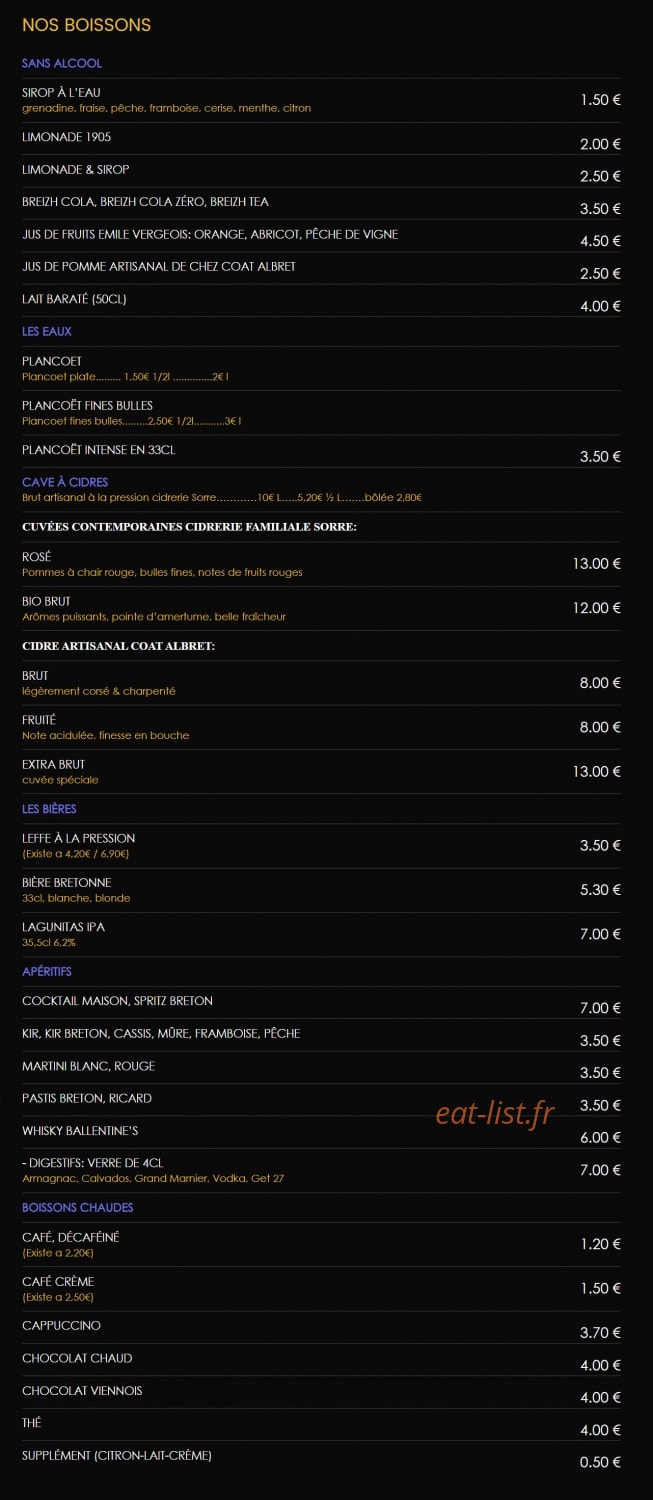Open the CAVE À CIDRES section heading

tap(65, 482)
